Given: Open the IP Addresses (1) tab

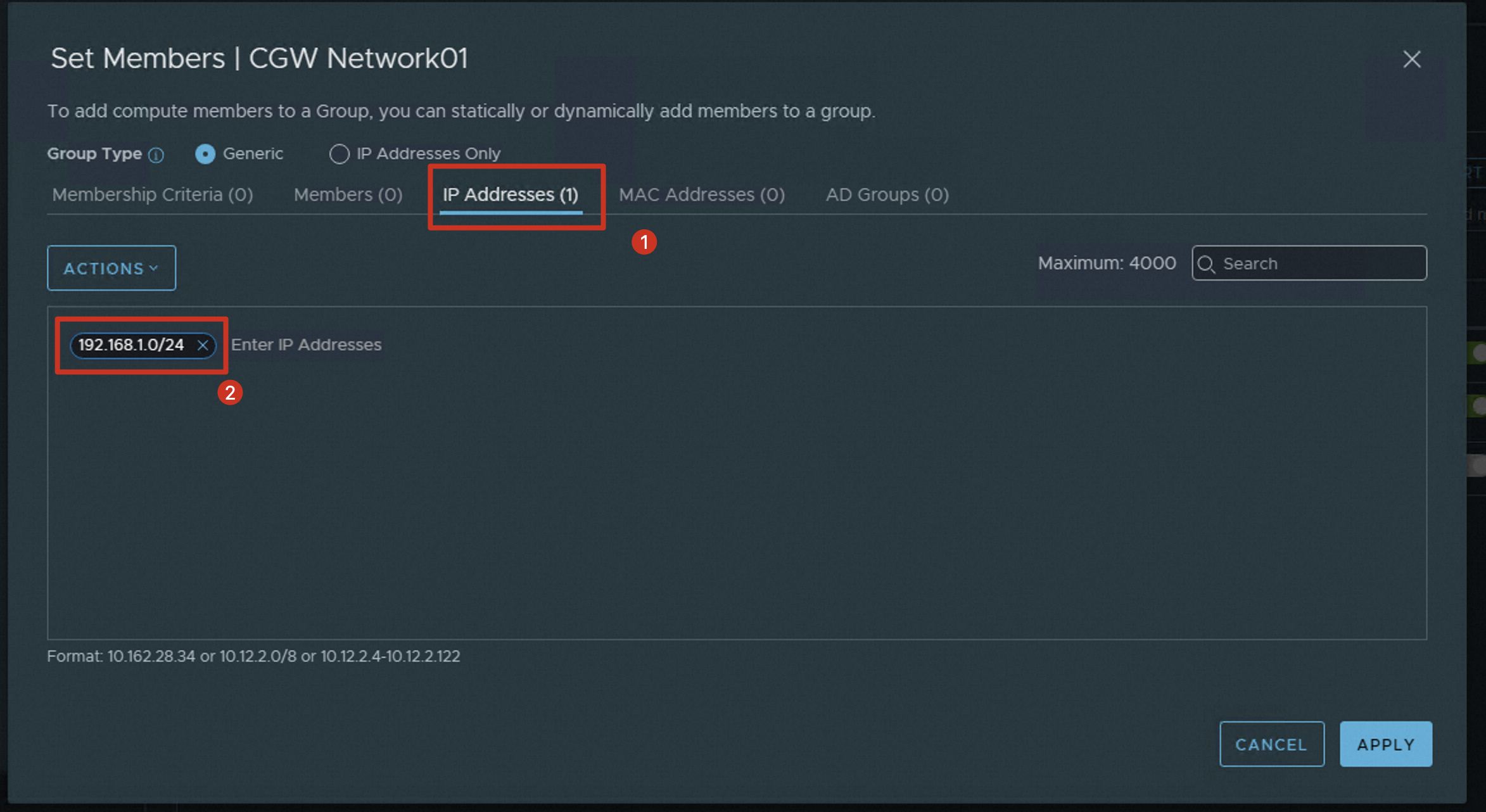Looking at the screenshot, I should pyautogui.click(x=511, y=194).
